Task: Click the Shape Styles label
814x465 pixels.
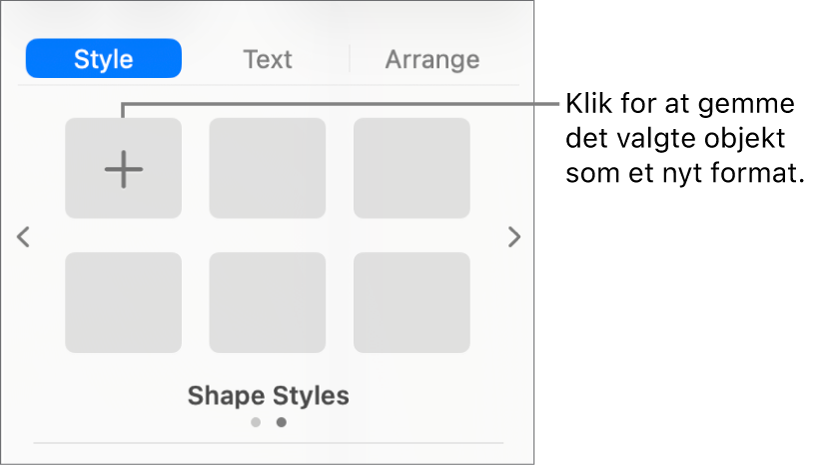Action: [268, 396]
